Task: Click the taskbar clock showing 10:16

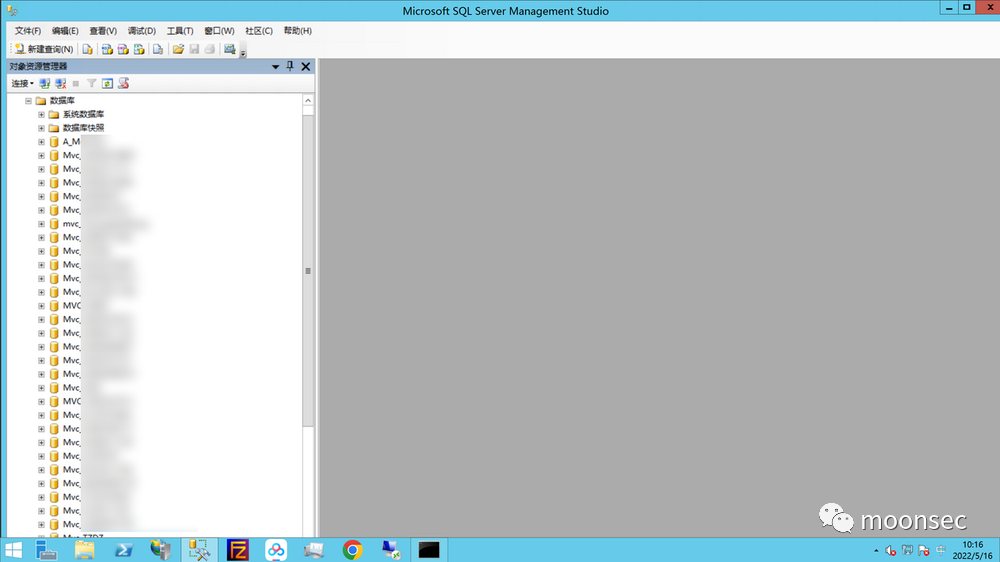Action: click(x=973, y=550)
